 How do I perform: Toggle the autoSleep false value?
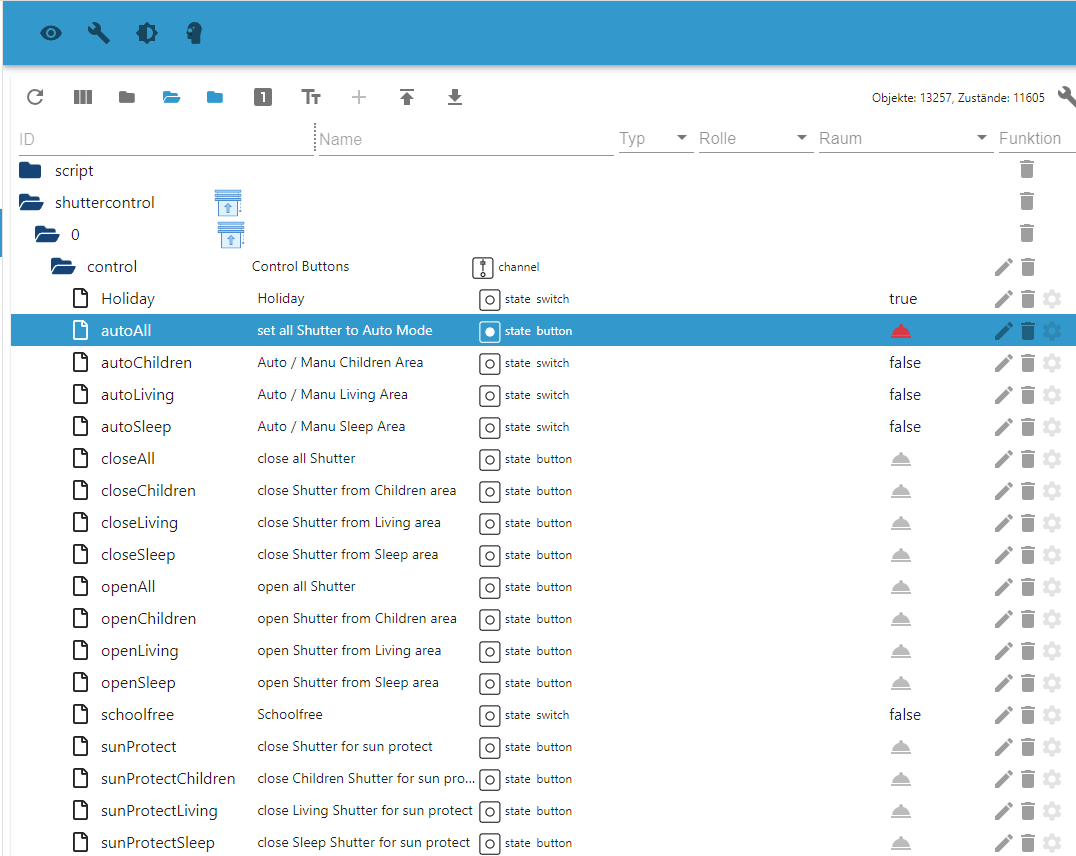coord(905,426)
